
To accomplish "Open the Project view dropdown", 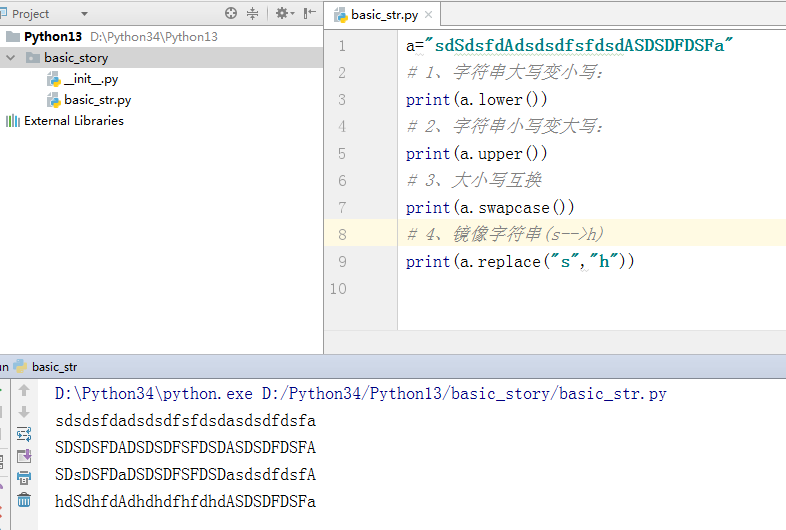I will [84, 14].
